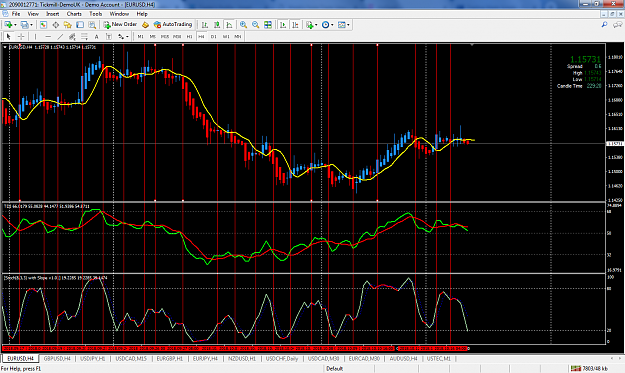The image size is (625, 373).
Task: Toggle AutoTrading on or off
Action: click(x=173, y=25)
